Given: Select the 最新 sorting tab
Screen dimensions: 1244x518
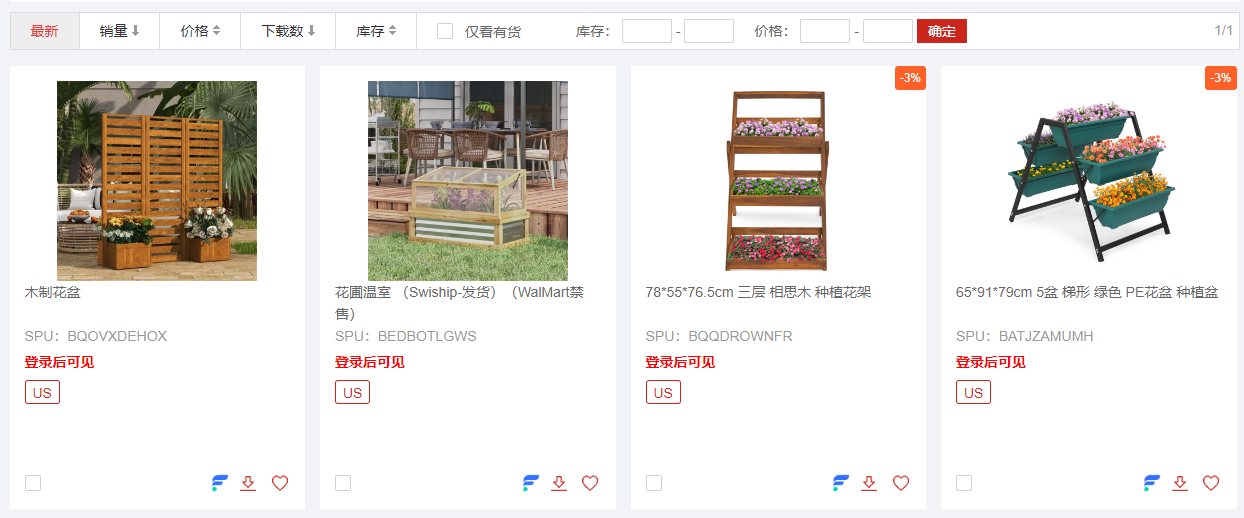Looking at the screenshot, I should point(44,31).
